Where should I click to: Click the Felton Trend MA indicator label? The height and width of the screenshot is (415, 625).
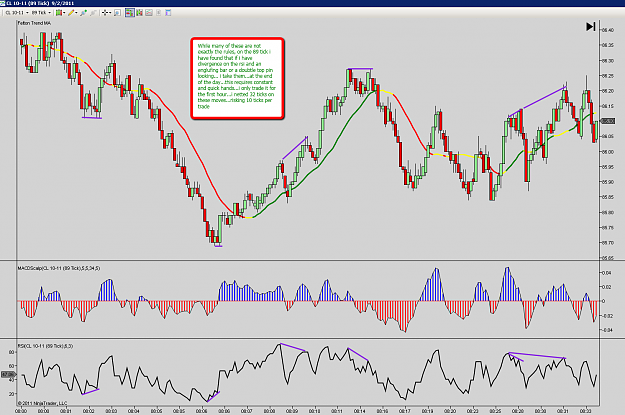coord(34,23)
